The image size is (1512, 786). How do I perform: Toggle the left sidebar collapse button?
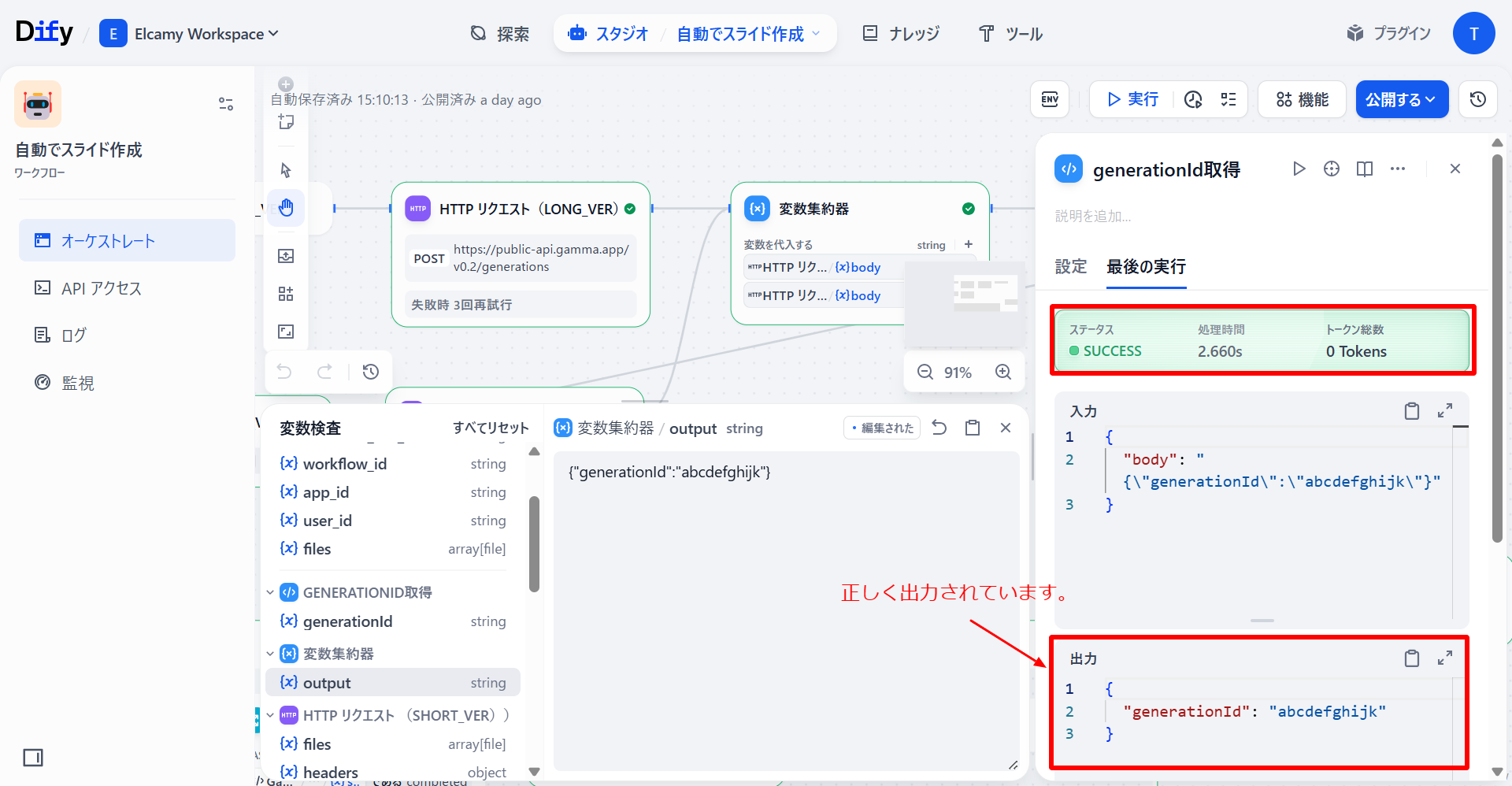tap(33, 758)
